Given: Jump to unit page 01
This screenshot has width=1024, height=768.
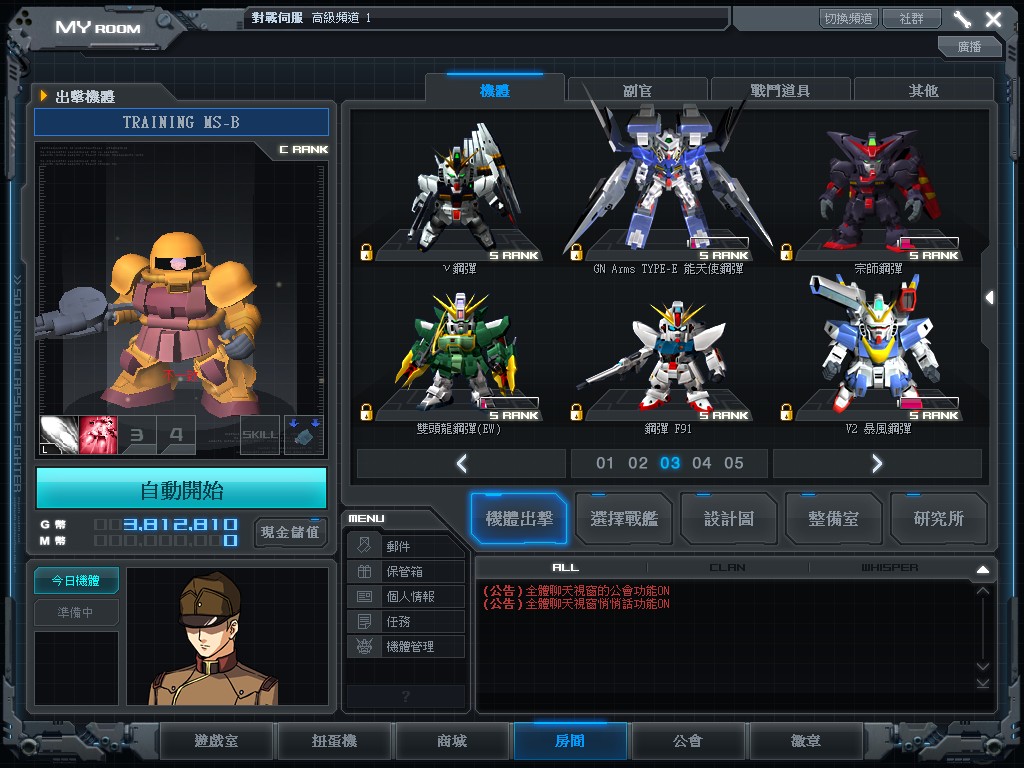Looking at the screenshot, I should tap(605, 463).
